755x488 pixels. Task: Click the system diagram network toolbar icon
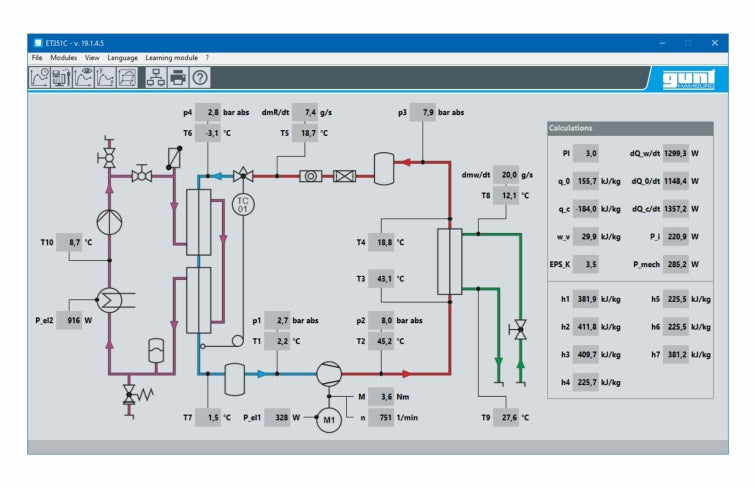156,78
